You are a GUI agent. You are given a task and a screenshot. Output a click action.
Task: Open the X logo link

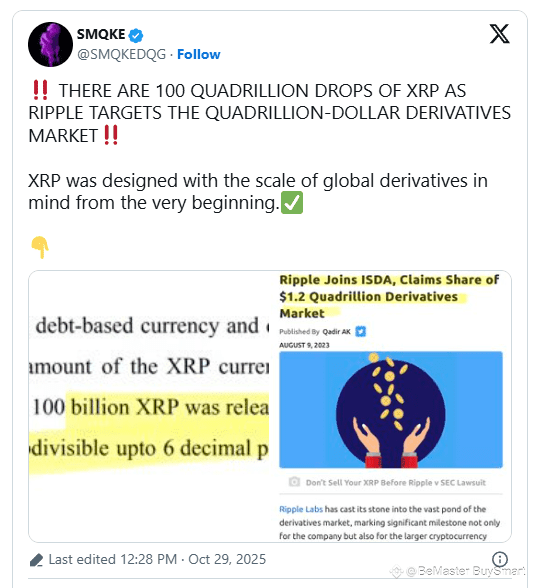(x=499, y=34)
